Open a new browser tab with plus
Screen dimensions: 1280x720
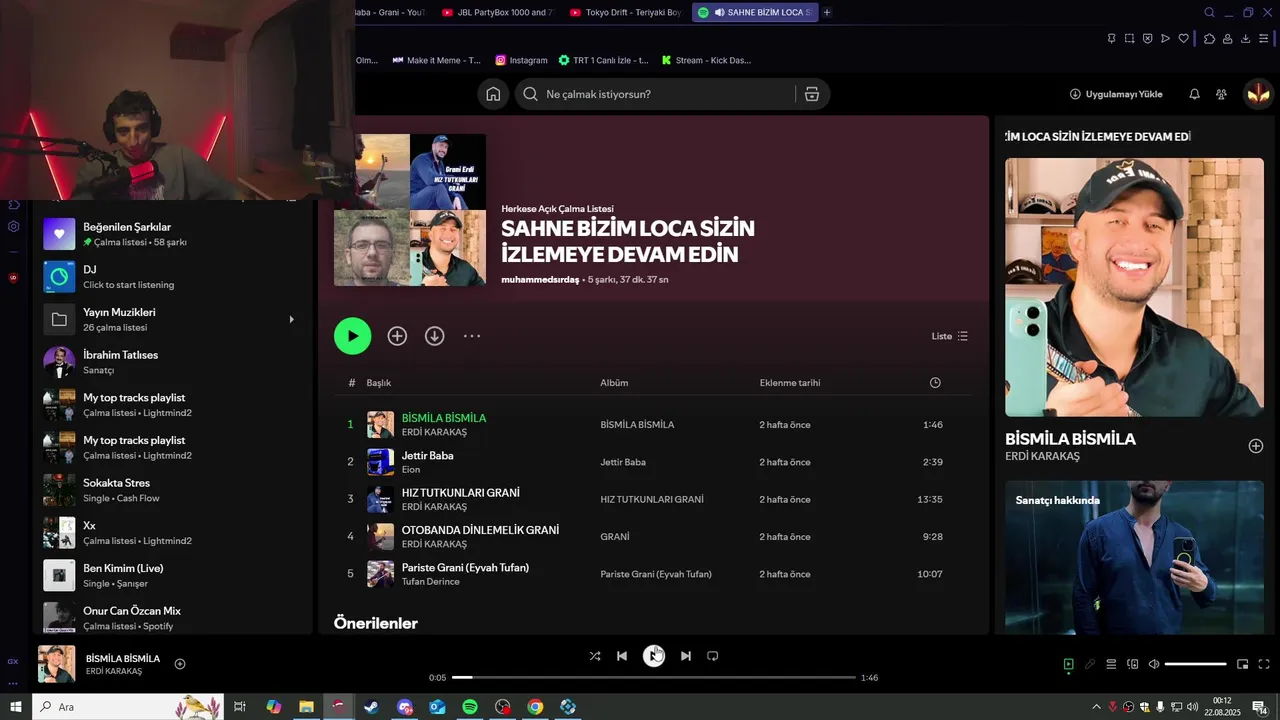click(827, 12)
